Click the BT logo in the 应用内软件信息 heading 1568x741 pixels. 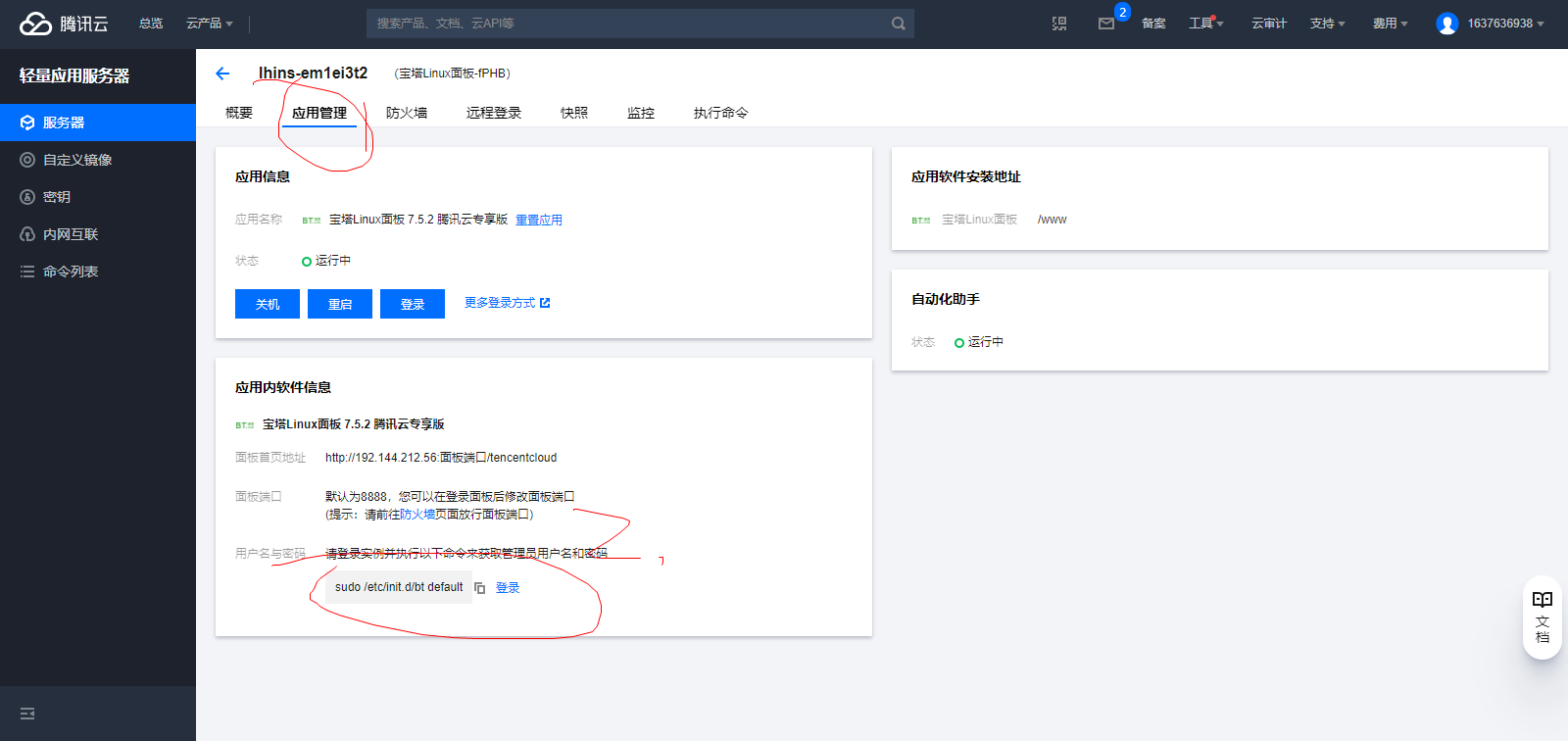(x=245, y=425)
